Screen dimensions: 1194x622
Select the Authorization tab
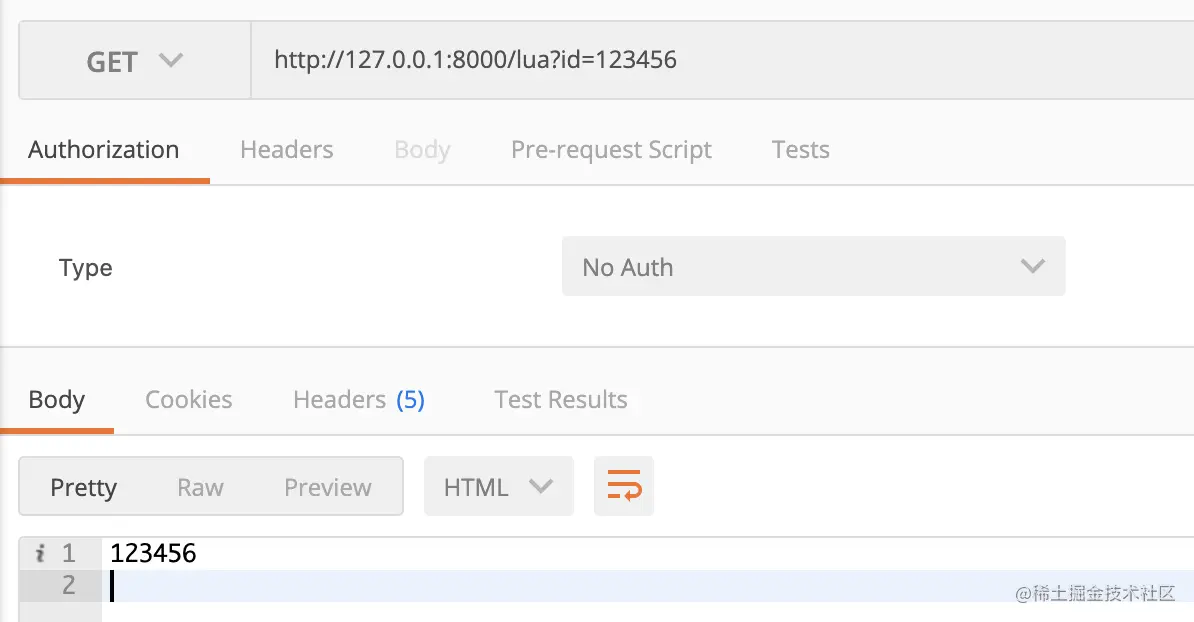coord(104,149)
